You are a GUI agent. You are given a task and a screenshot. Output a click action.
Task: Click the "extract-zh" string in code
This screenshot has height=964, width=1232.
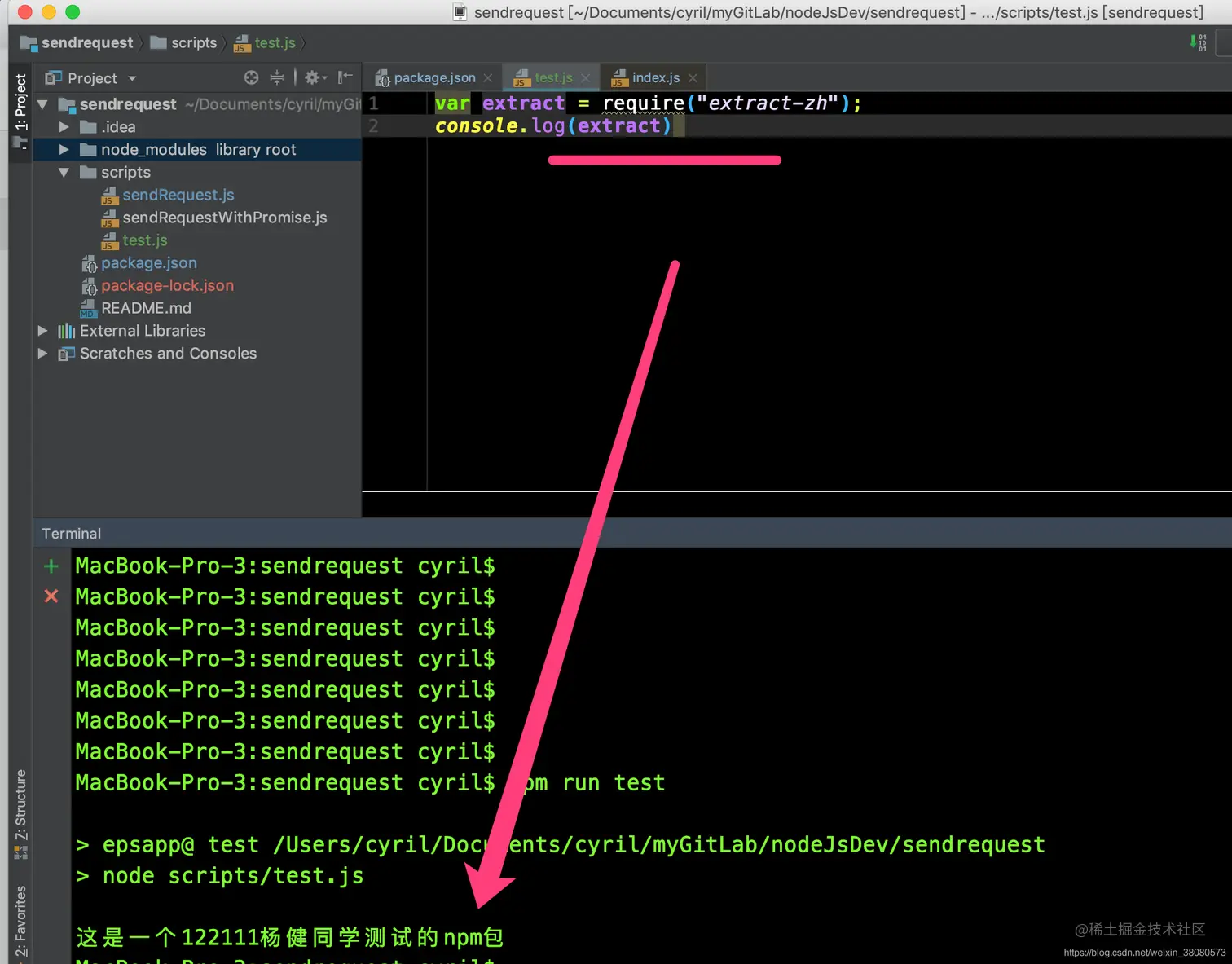pos(768,103)
